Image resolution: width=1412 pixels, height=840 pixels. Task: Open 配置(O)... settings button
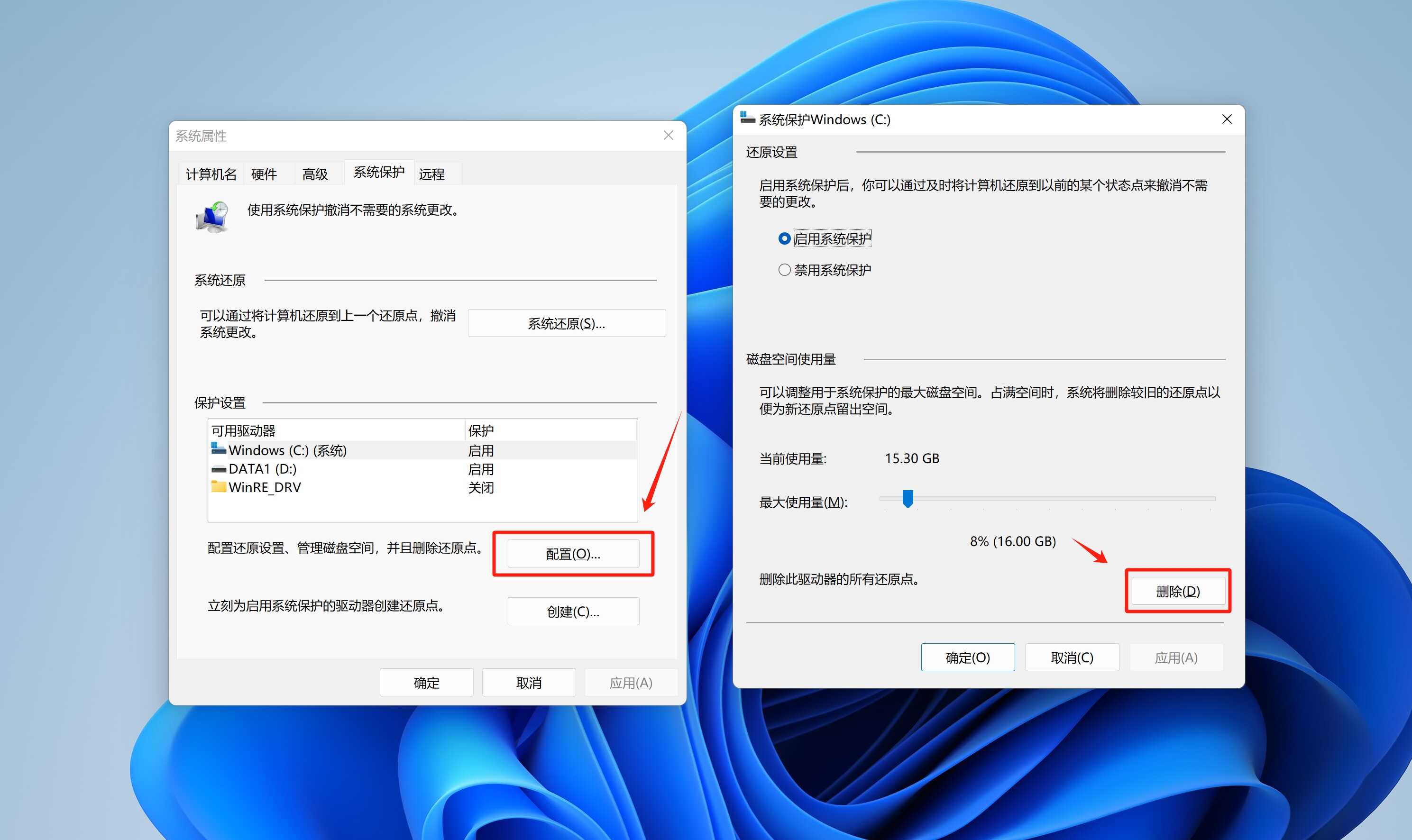pos(573,554)
